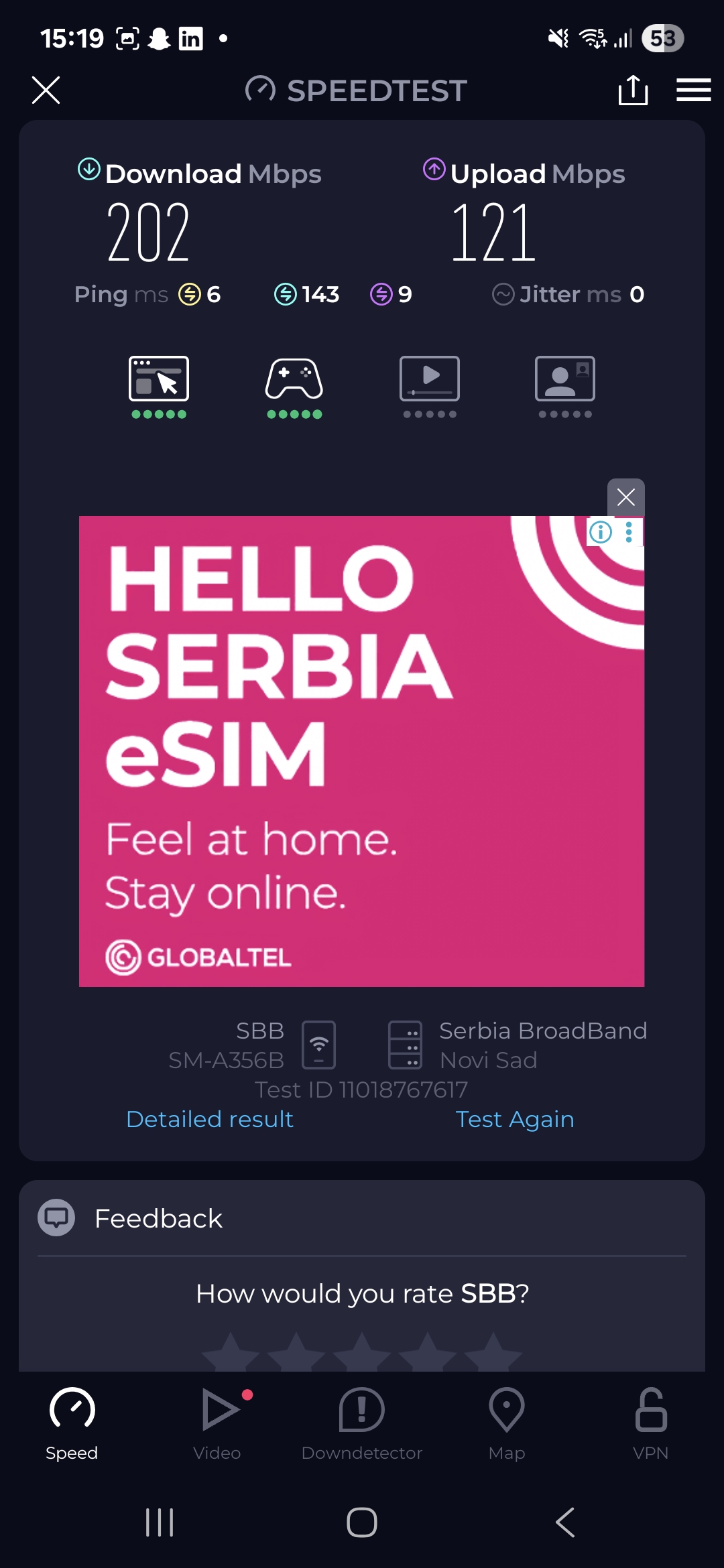Tap the Android recent apps button
Screen dimensions: 724x1568
(160, 1522)
